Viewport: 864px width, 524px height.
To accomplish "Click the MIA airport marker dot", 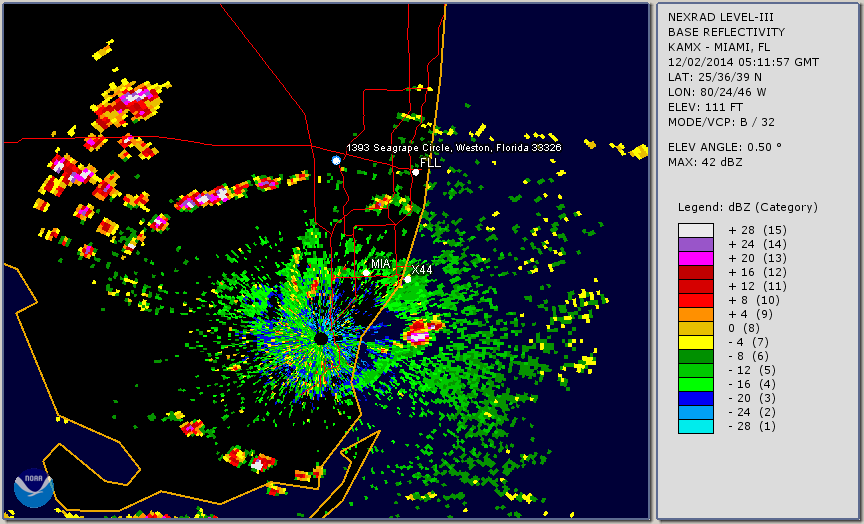I will click(x=366, y=273).
